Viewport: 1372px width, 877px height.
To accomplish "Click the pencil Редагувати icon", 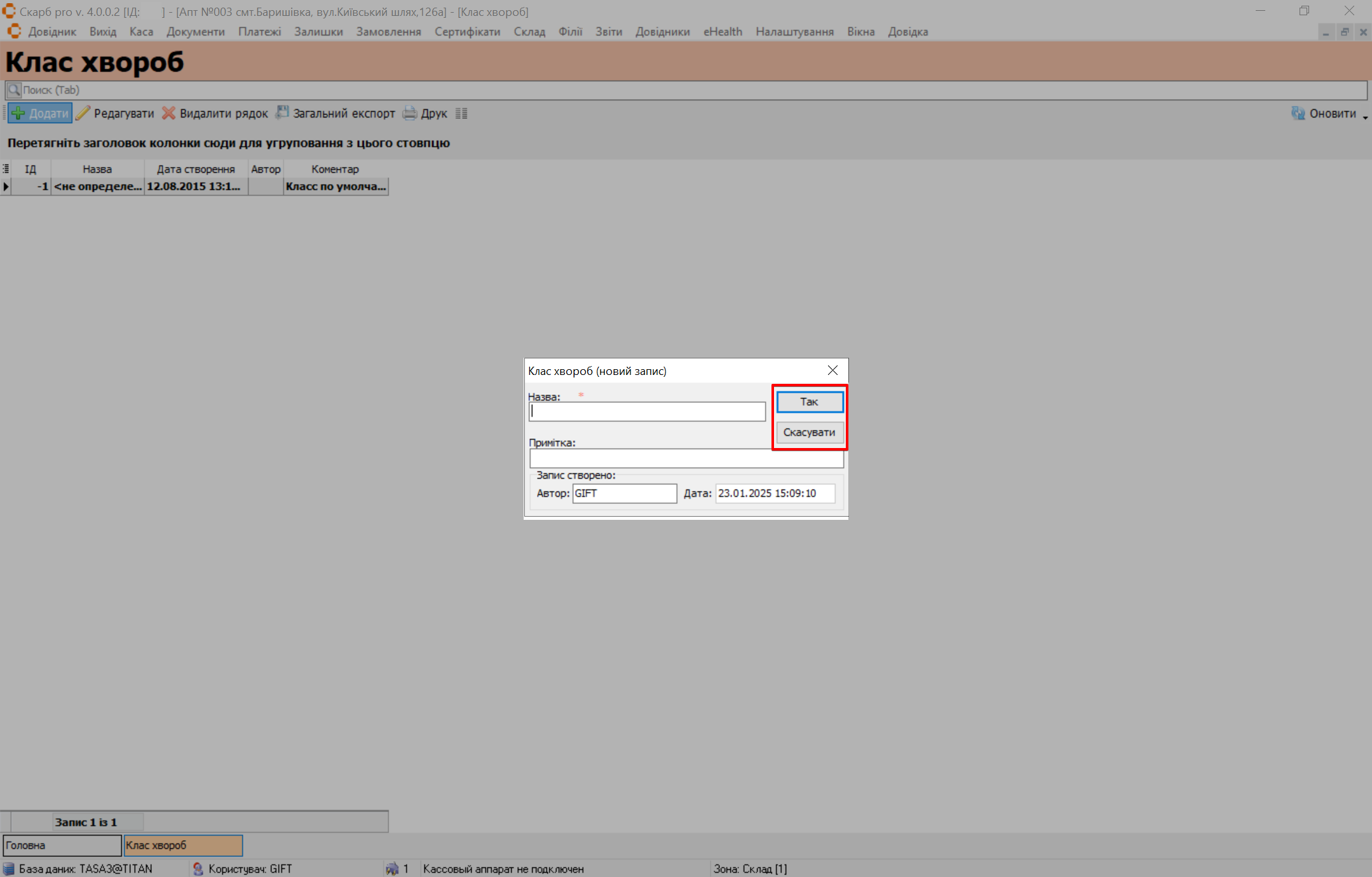I will pyautogui.click(x=83, y=114).
